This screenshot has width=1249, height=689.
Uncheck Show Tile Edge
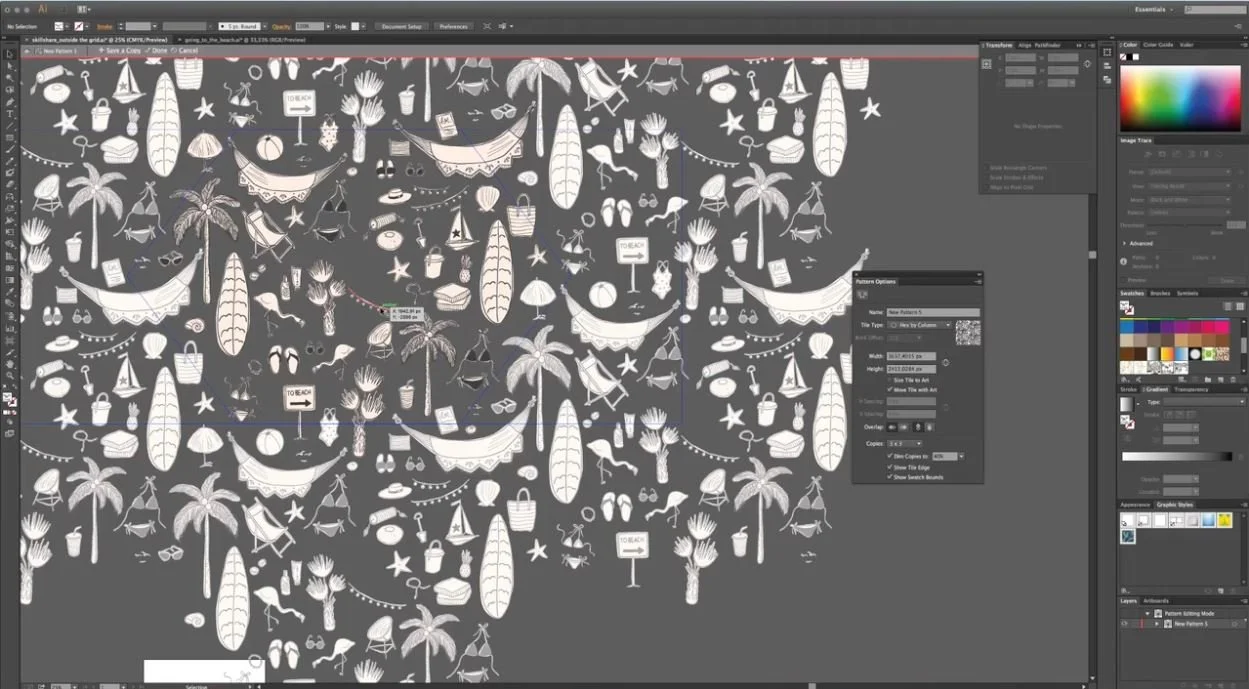pos(890,467)
